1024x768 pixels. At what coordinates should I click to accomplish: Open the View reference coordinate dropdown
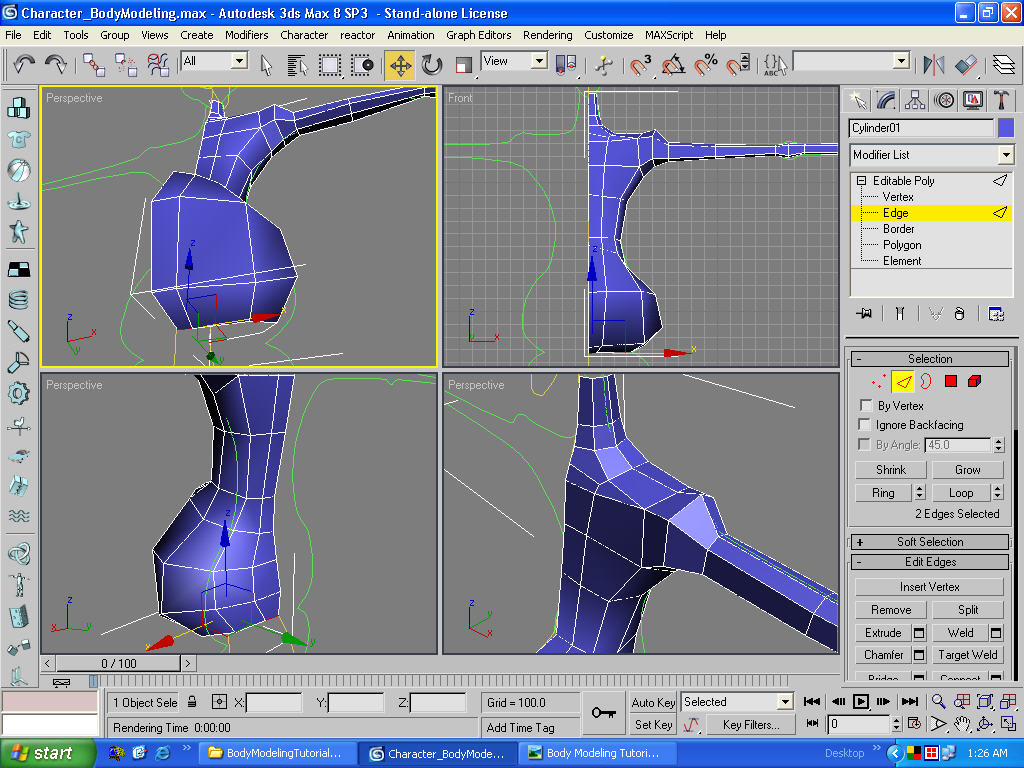[x=539, y=61]
